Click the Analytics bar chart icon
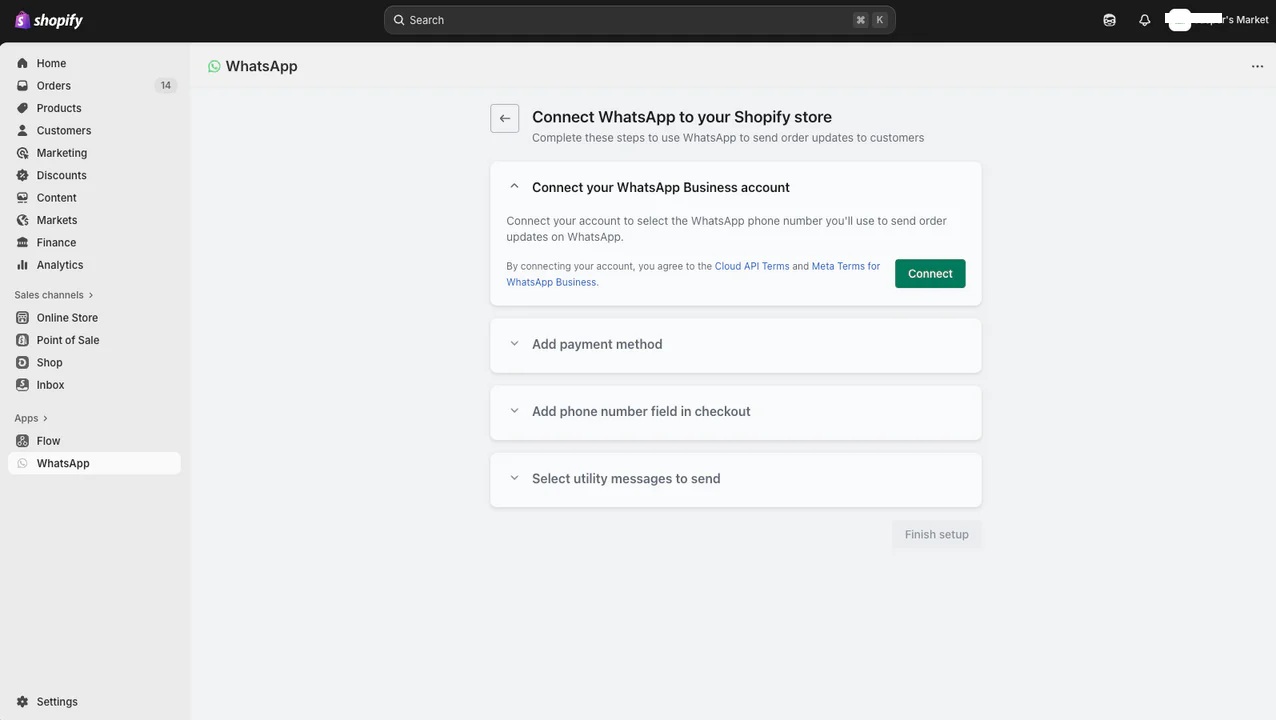Screen dimensions: 1276x720 [x=22, y=265]
